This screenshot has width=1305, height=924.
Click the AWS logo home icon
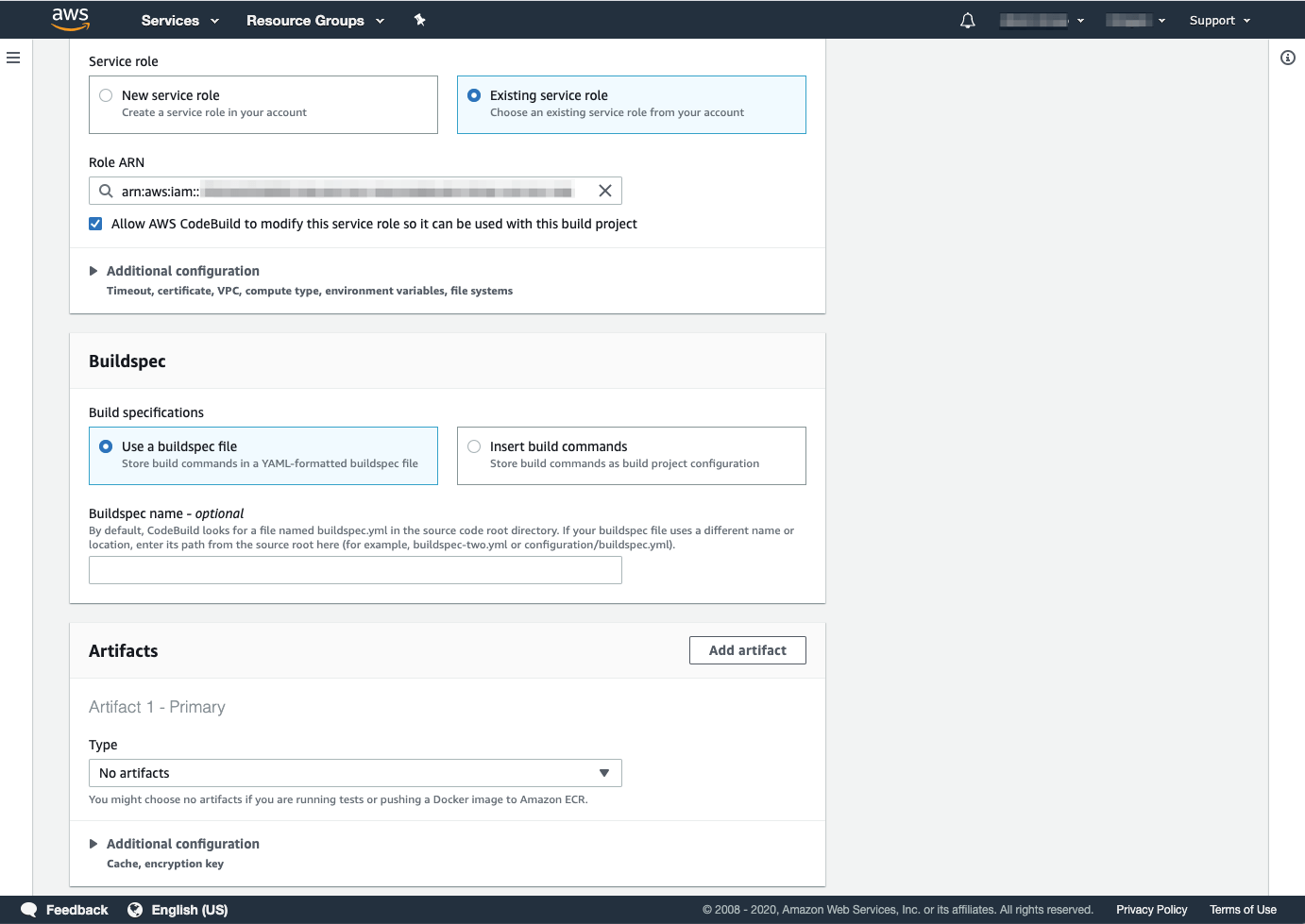[x=70, y=19]
